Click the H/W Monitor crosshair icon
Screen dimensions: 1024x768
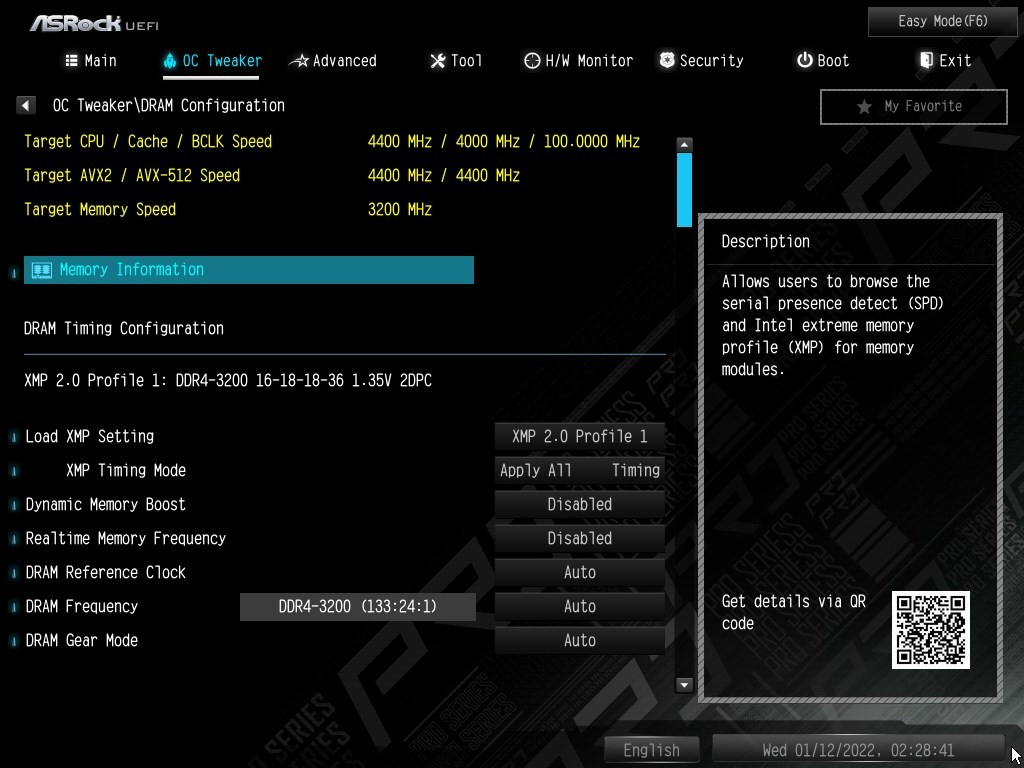[x=532, y=61]
